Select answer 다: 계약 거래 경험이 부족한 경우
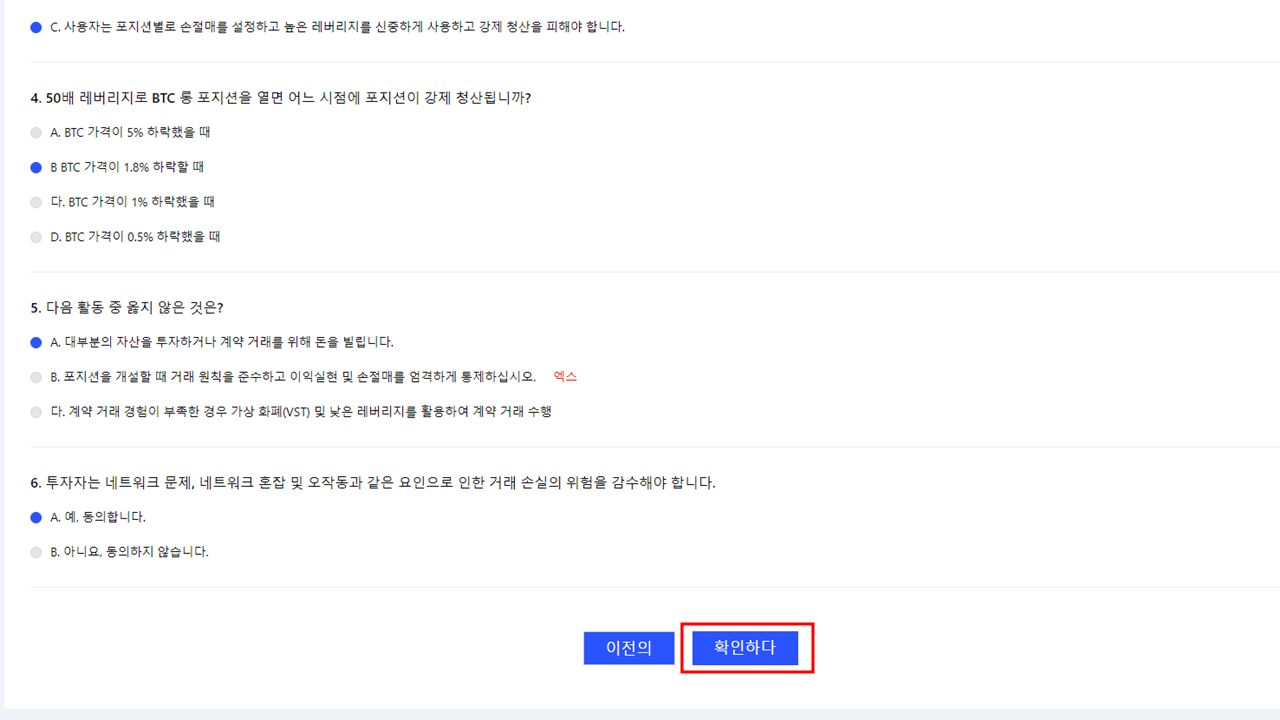The width and height of the screenshot is (1280, 720). click(36, 412)
